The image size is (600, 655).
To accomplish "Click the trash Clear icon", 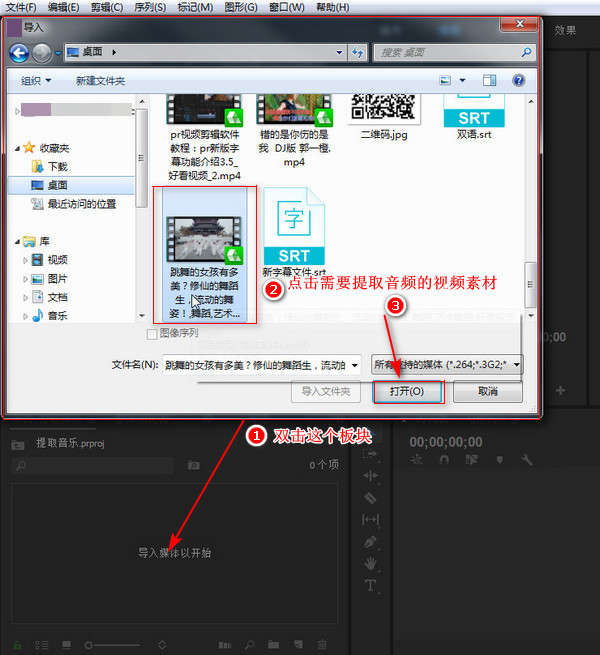I will coord(322,645).
